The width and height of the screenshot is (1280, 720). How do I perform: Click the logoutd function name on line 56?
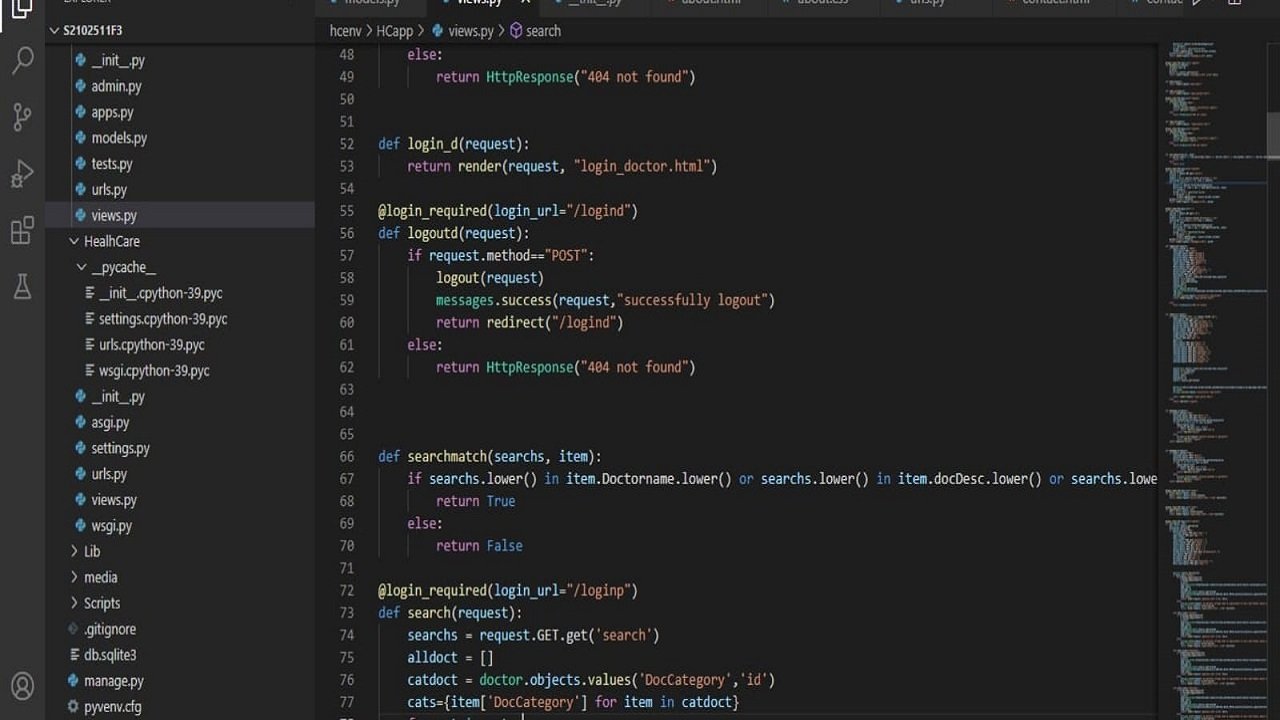pyautogui.click(x=432, y=233)
